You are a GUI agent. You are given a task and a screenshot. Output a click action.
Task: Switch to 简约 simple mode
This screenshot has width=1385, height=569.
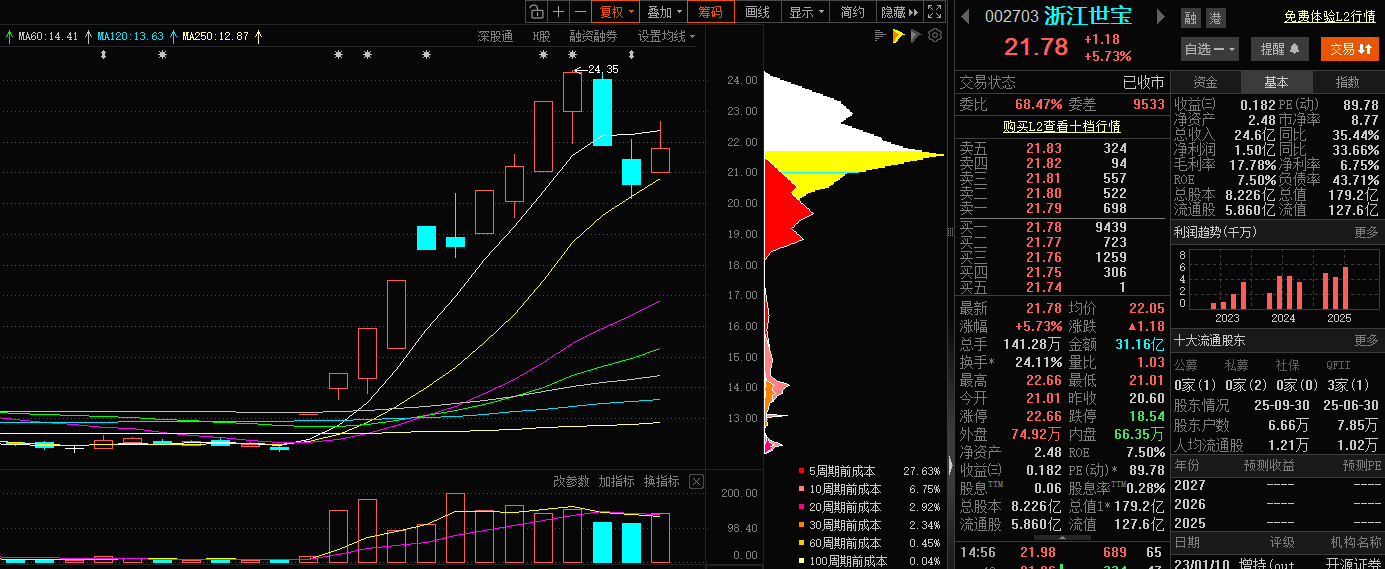pos(853,12)
